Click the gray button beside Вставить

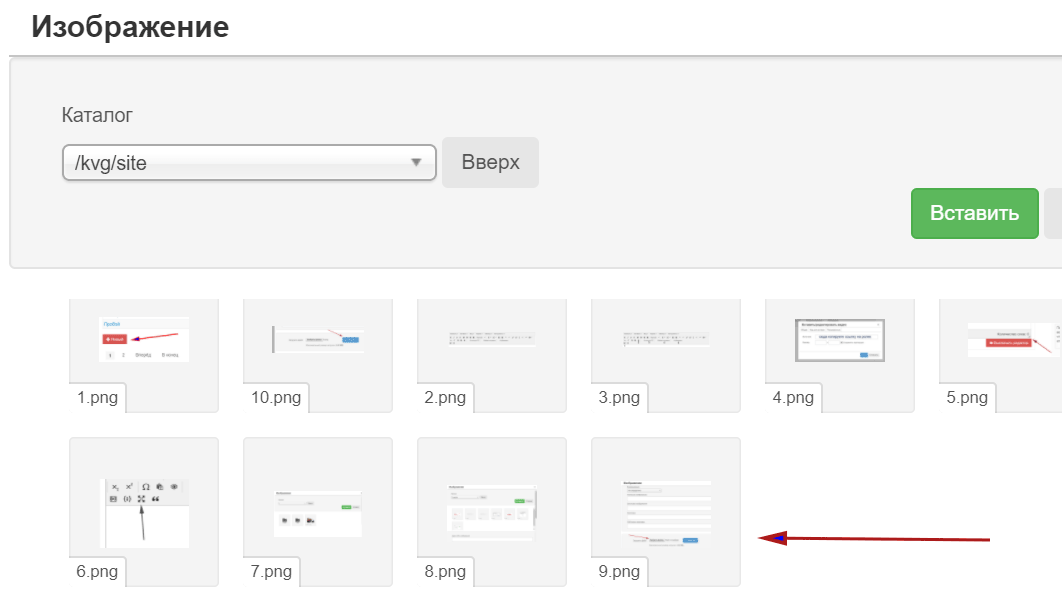[1053, 213]
